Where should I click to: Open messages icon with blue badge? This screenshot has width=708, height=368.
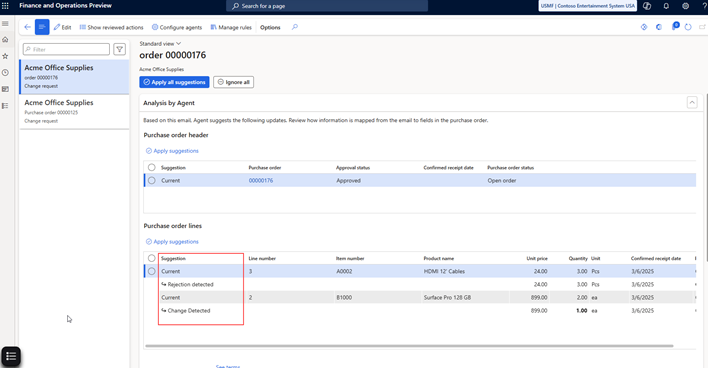(675, 26)
